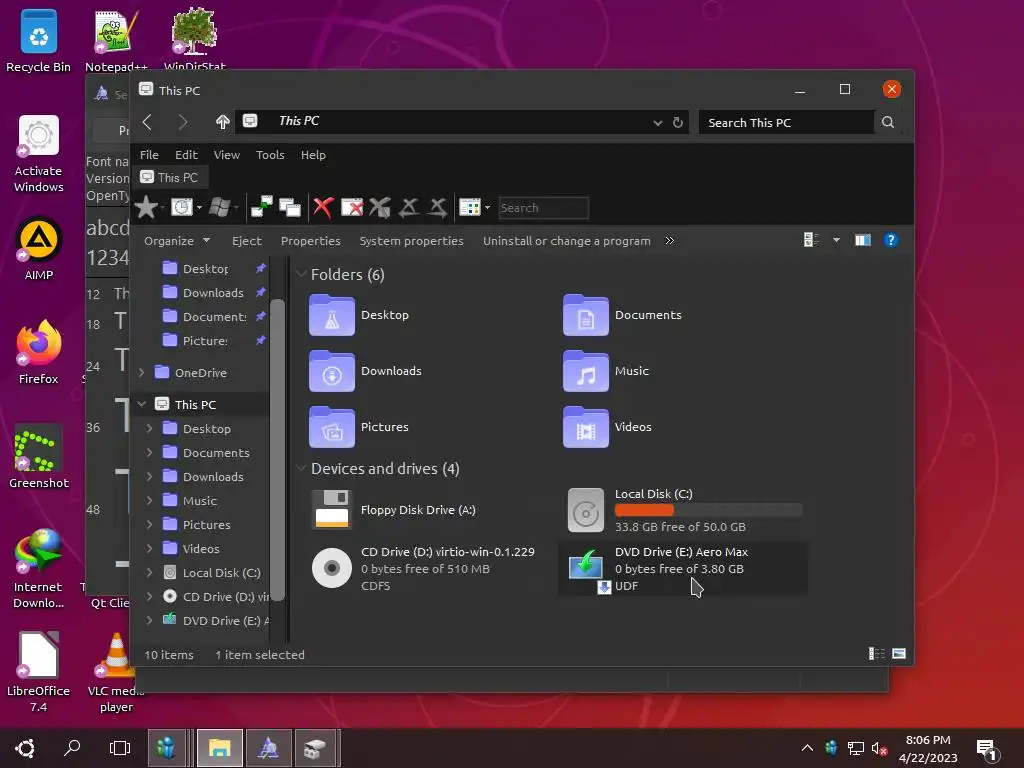This screenshot has height=768, width=1024.
Task: Select Videos in navigation tree
Action: 200,548
